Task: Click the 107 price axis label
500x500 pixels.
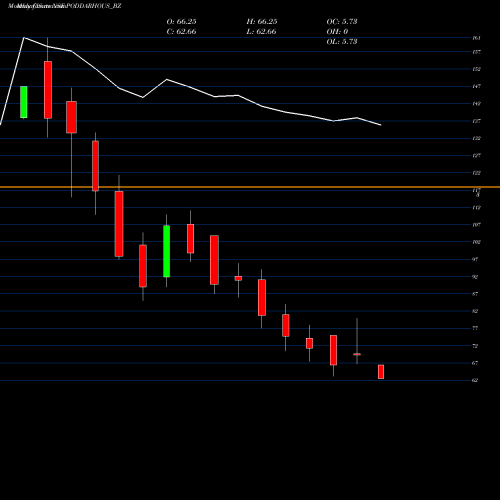Action: [x=477, y=225]
